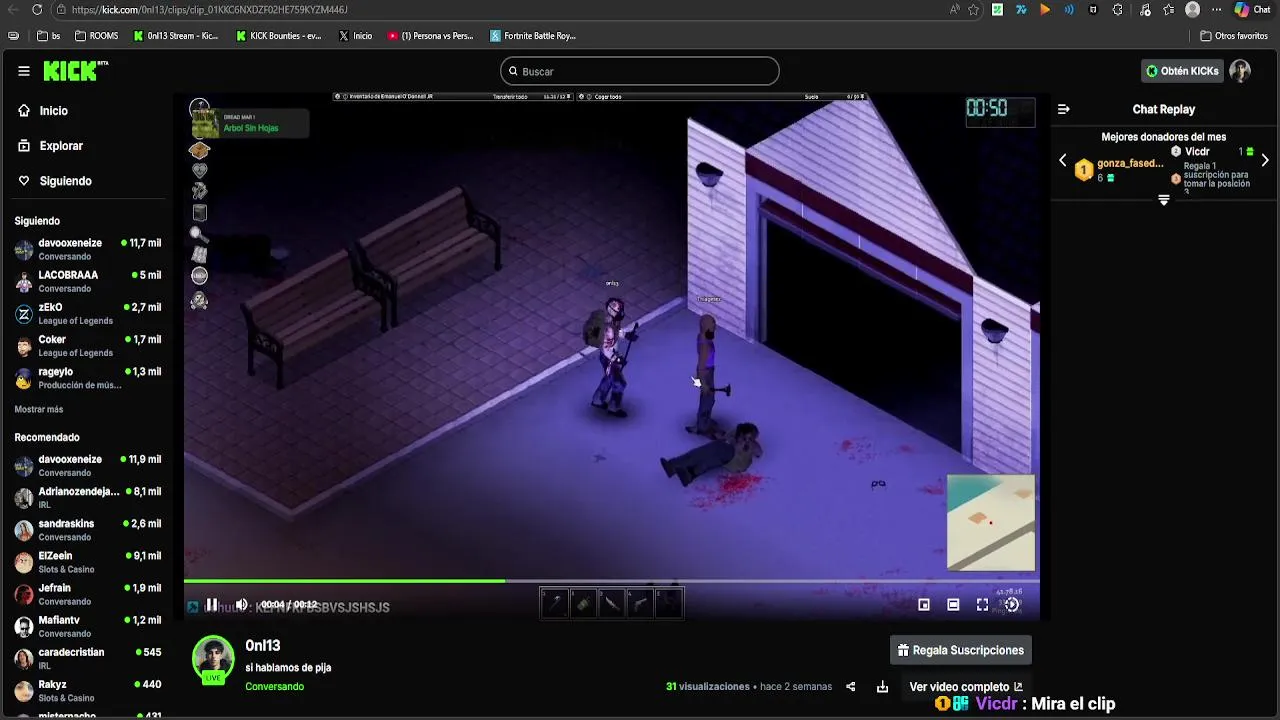Open KICK Bounties bookmark
This screenshot has height=720, width=1280.
coord(279,36)
